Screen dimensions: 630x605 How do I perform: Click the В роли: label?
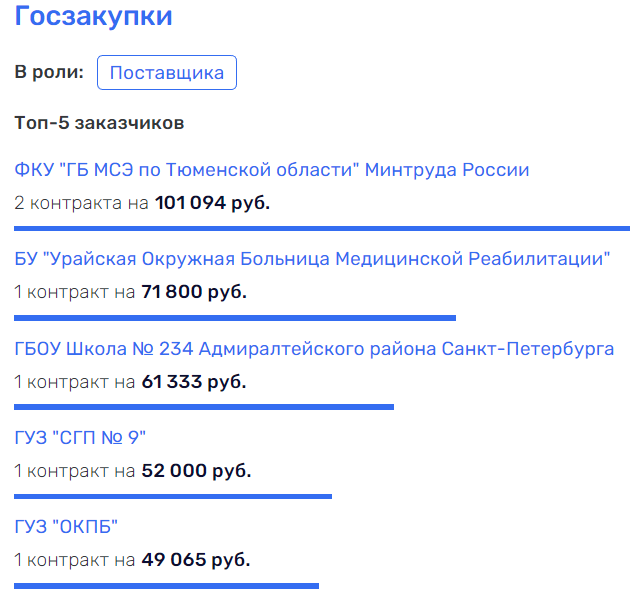(x=49, y=72)
